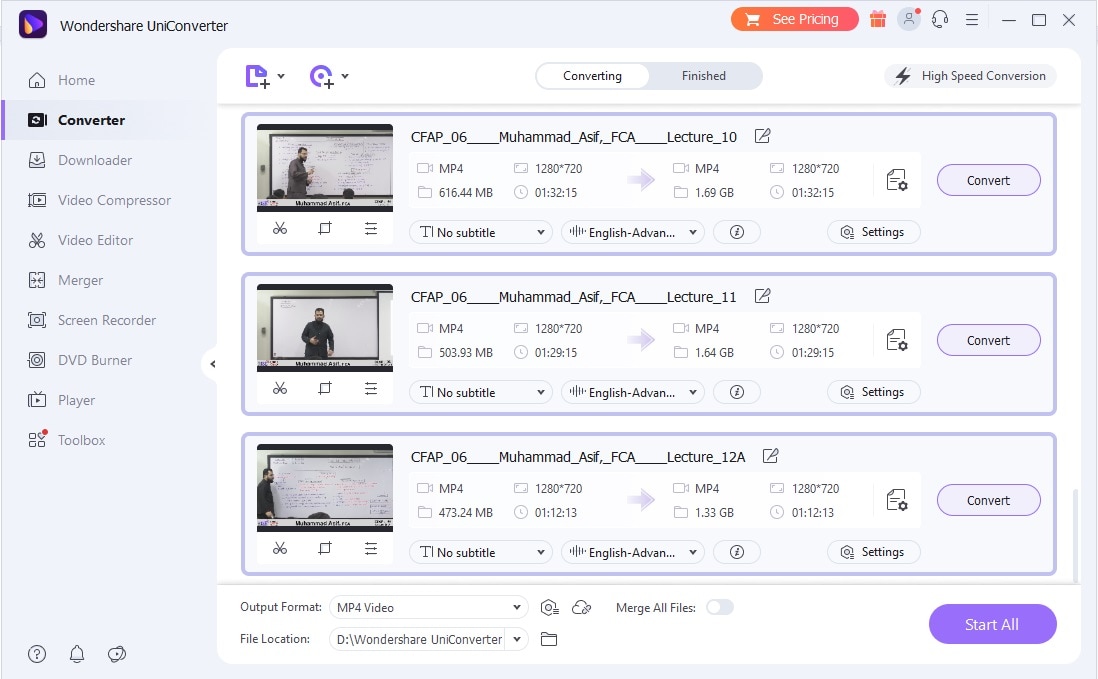The height and width of the screenshot is (679, 1098).
Task: Switch to the Converting tab
Action: click(592, 76)
